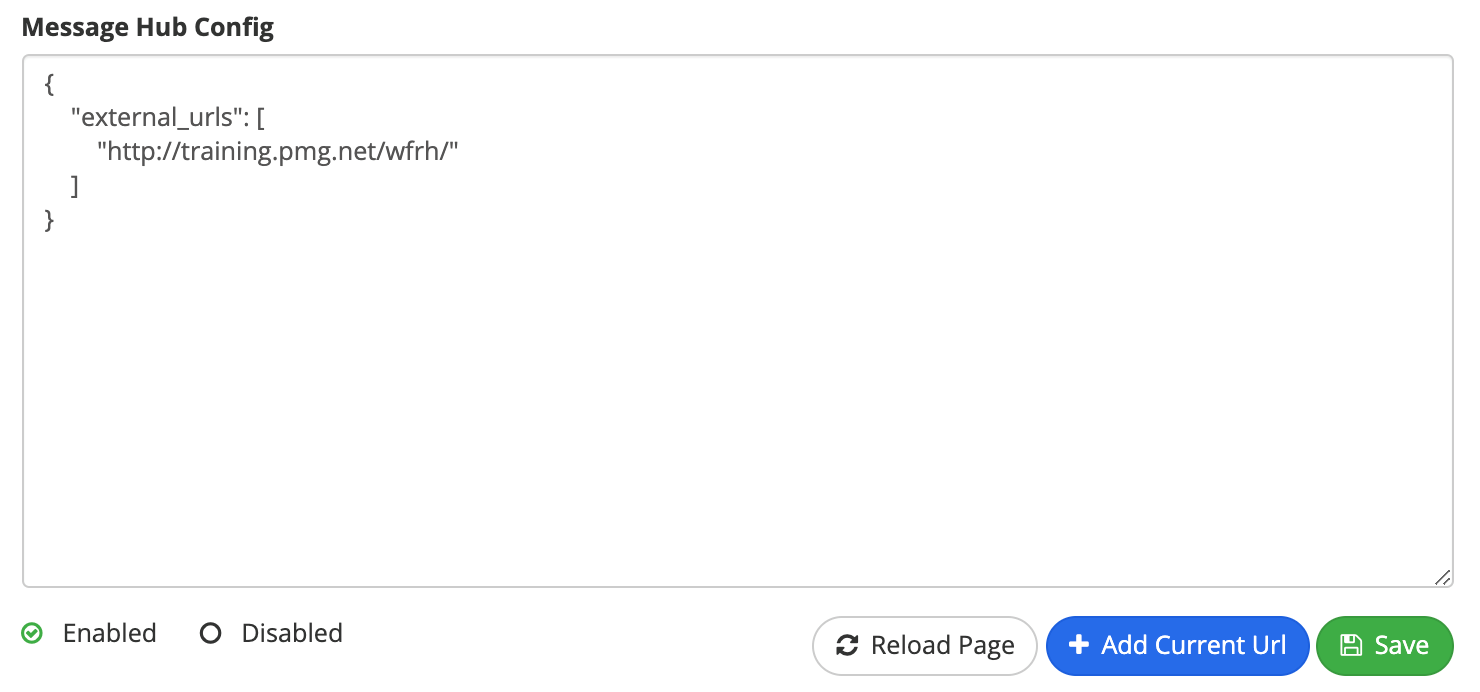Click the opening curly brace line
1480x692 pixels.
point(49,85)
